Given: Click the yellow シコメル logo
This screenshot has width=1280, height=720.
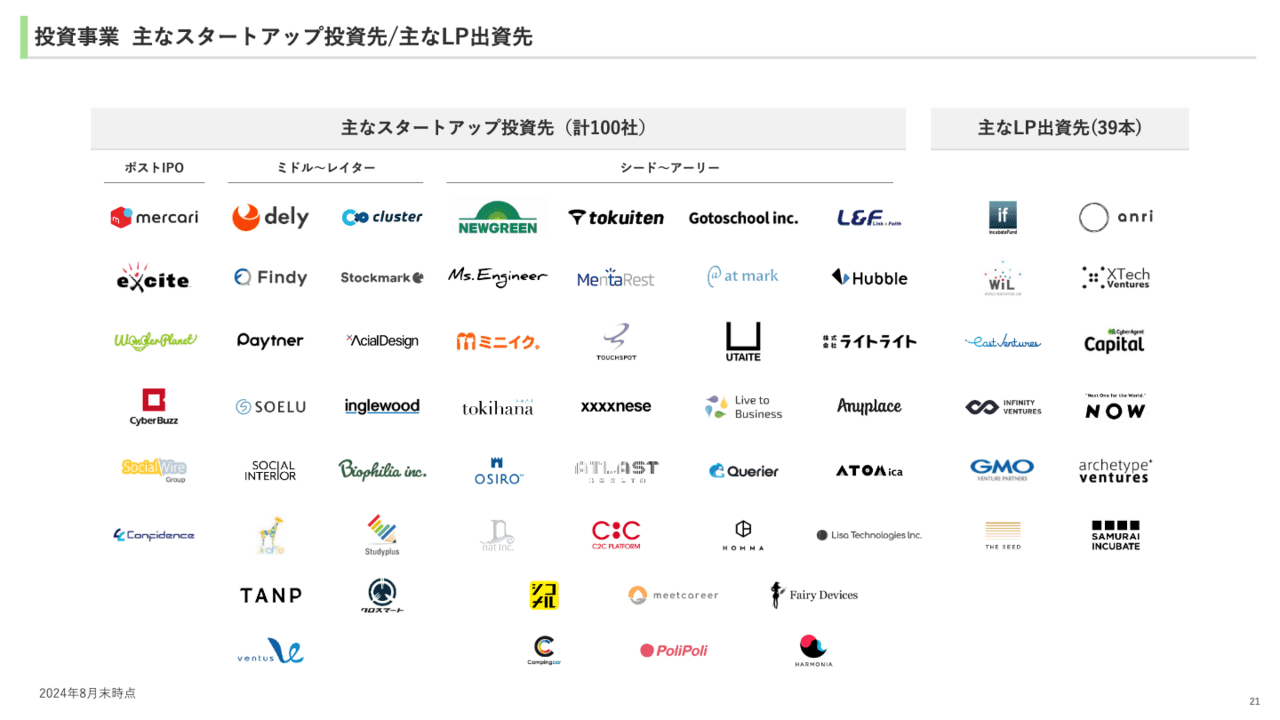Looking at the screenshot, I should coord(544,595).
